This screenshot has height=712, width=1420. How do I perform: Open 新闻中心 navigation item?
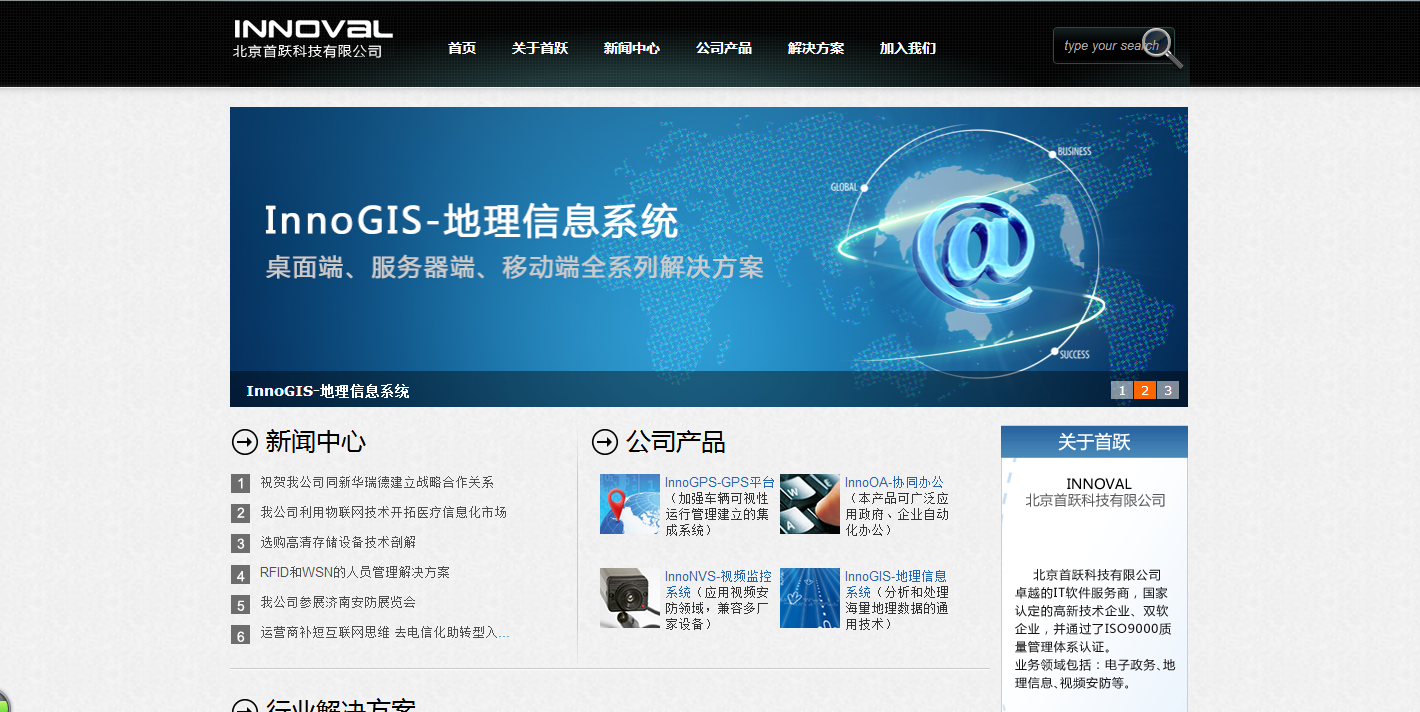pyautogui.click(x=632, y=48)
